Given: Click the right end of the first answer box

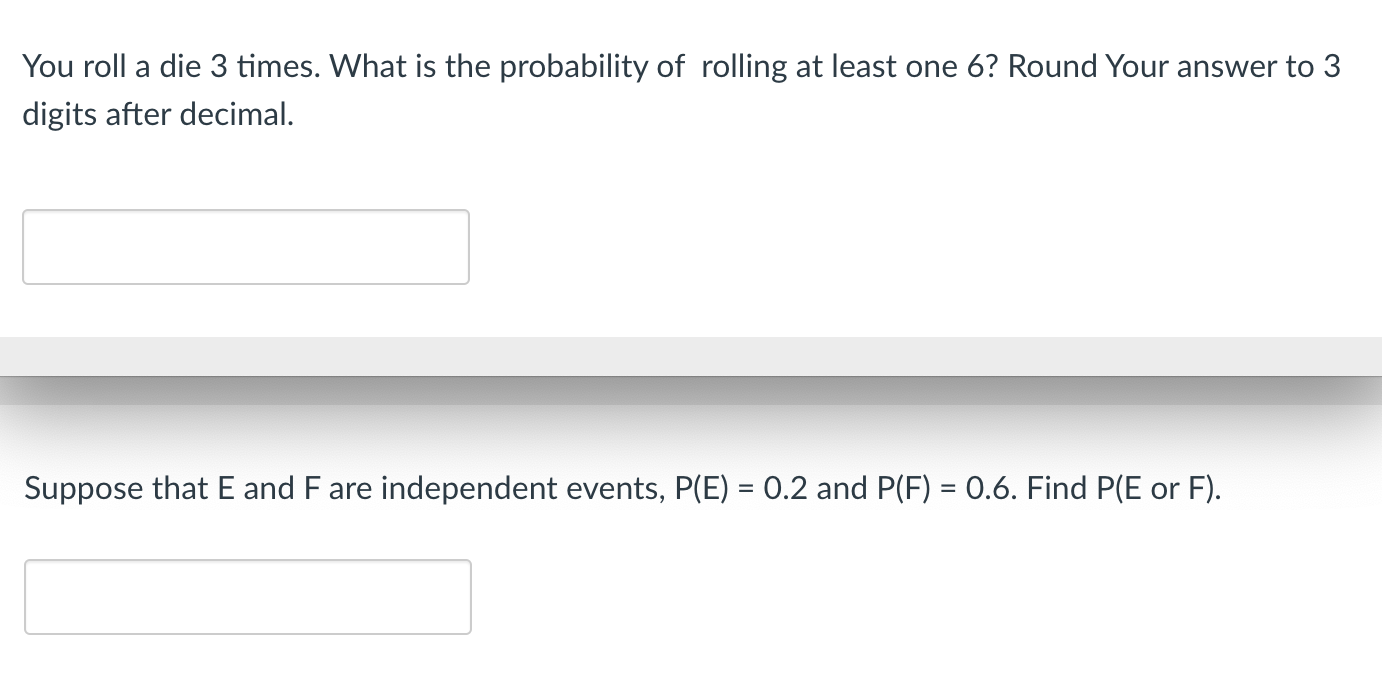Looking at the screenshot, I should 458,247.
